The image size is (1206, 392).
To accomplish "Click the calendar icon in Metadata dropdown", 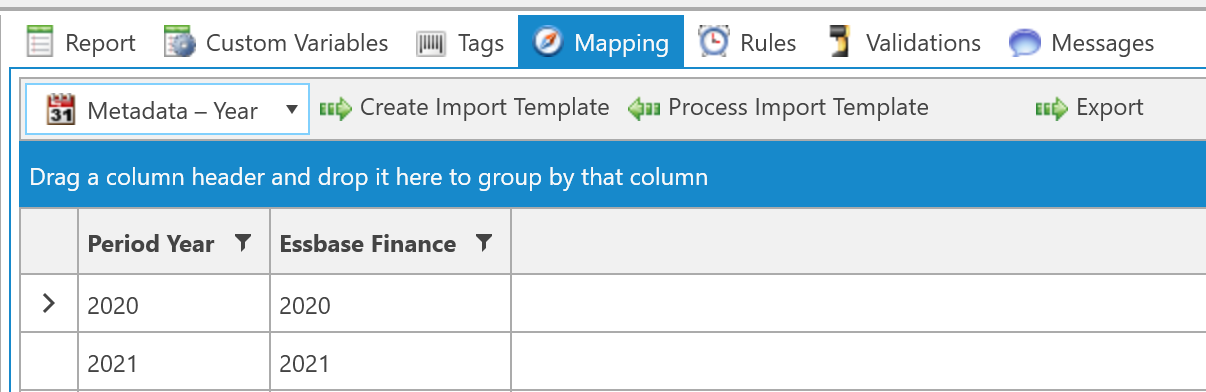I will coord(62,110).
